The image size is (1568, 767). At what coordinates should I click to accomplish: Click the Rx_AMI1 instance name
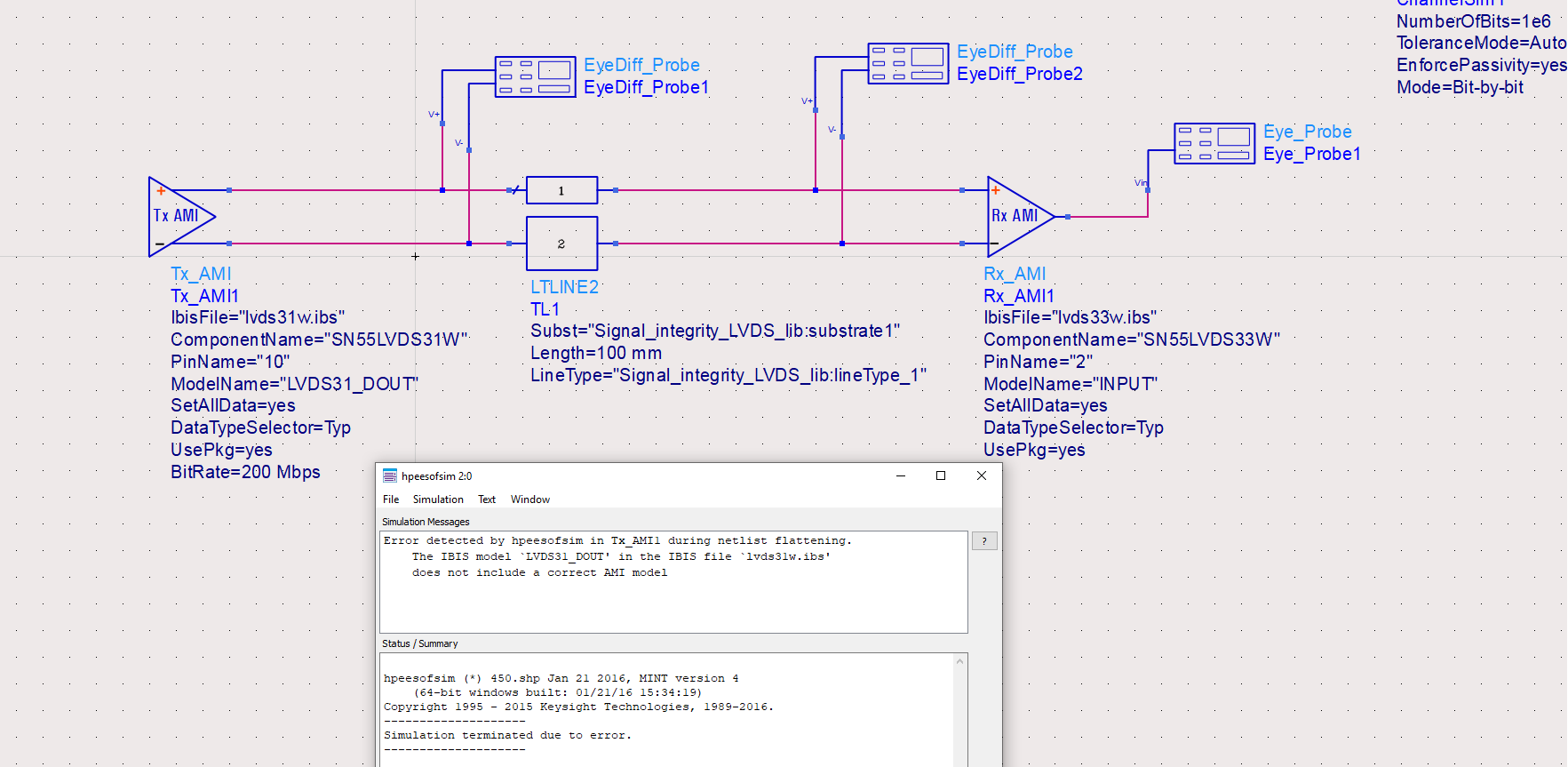(x=1019, y=296)
